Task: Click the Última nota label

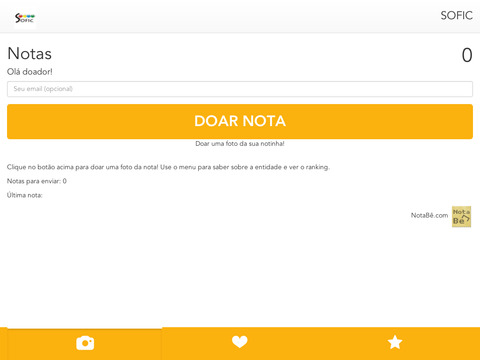Action: pos(25,195)
